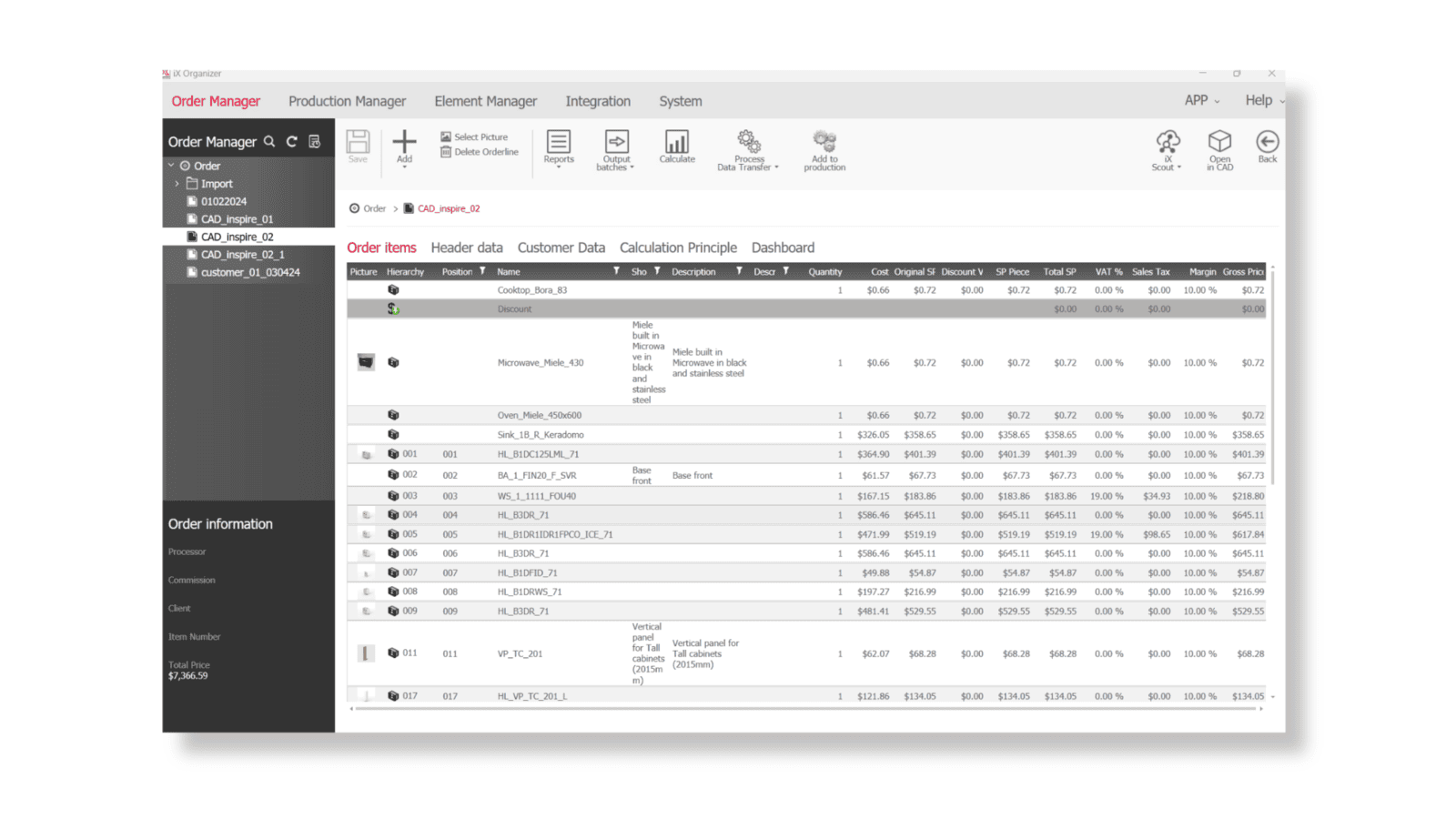
Task: Click hierarchy cube icon of item 003
Action: [393, 496]
